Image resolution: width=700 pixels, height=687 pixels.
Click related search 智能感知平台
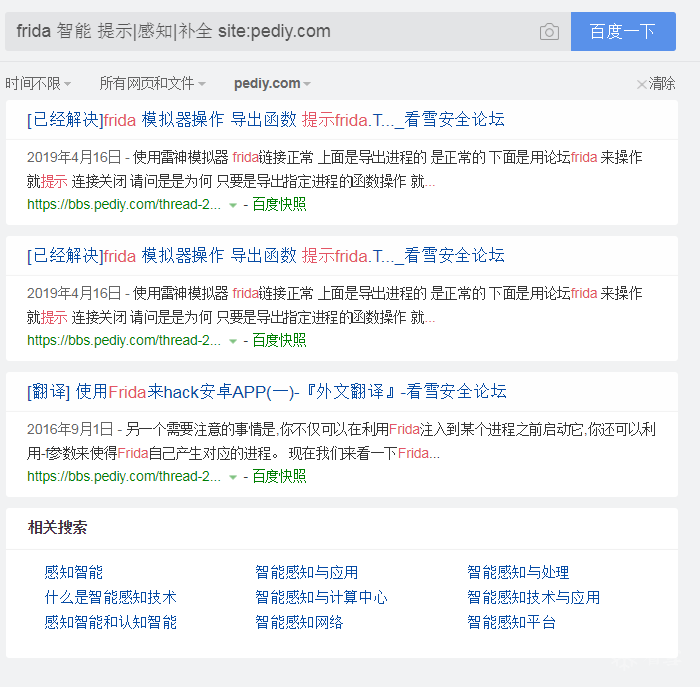tap(512, 622)
